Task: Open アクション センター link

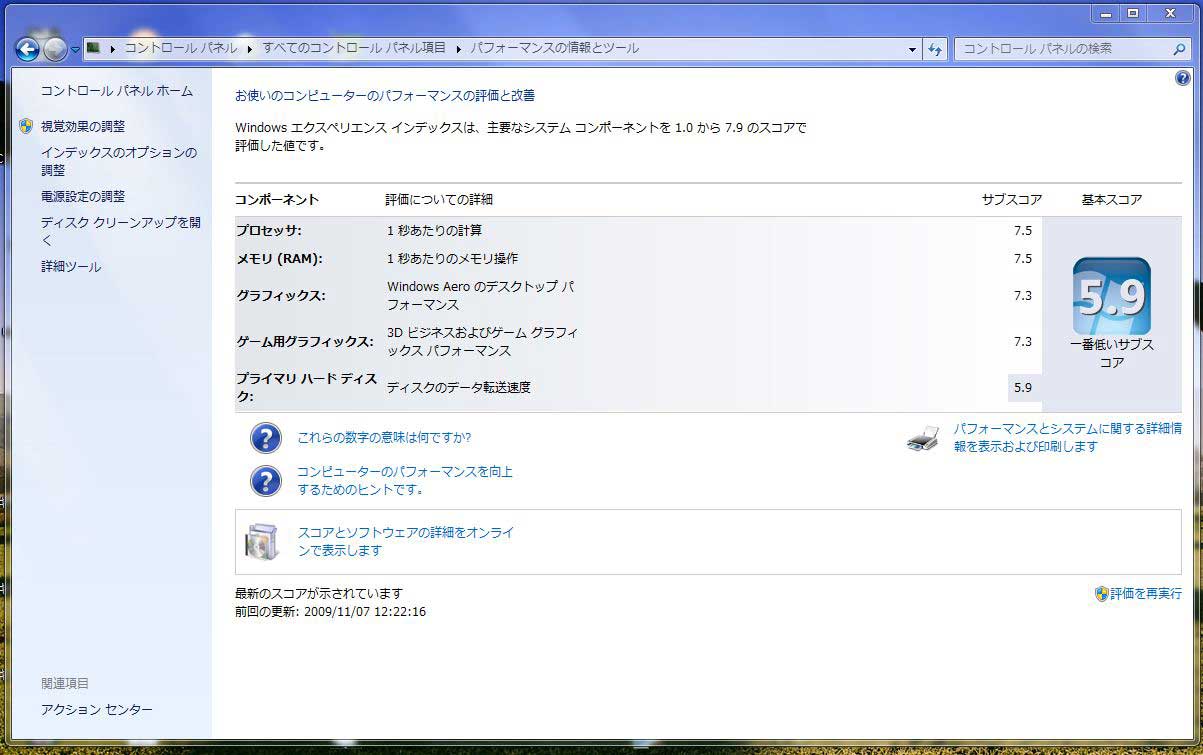Action: [97, 710]
